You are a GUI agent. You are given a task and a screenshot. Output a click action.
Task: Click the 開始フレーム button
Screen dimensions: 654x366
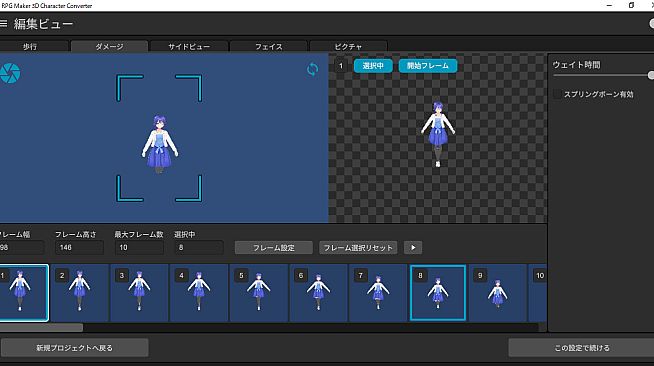coord(428,66)
